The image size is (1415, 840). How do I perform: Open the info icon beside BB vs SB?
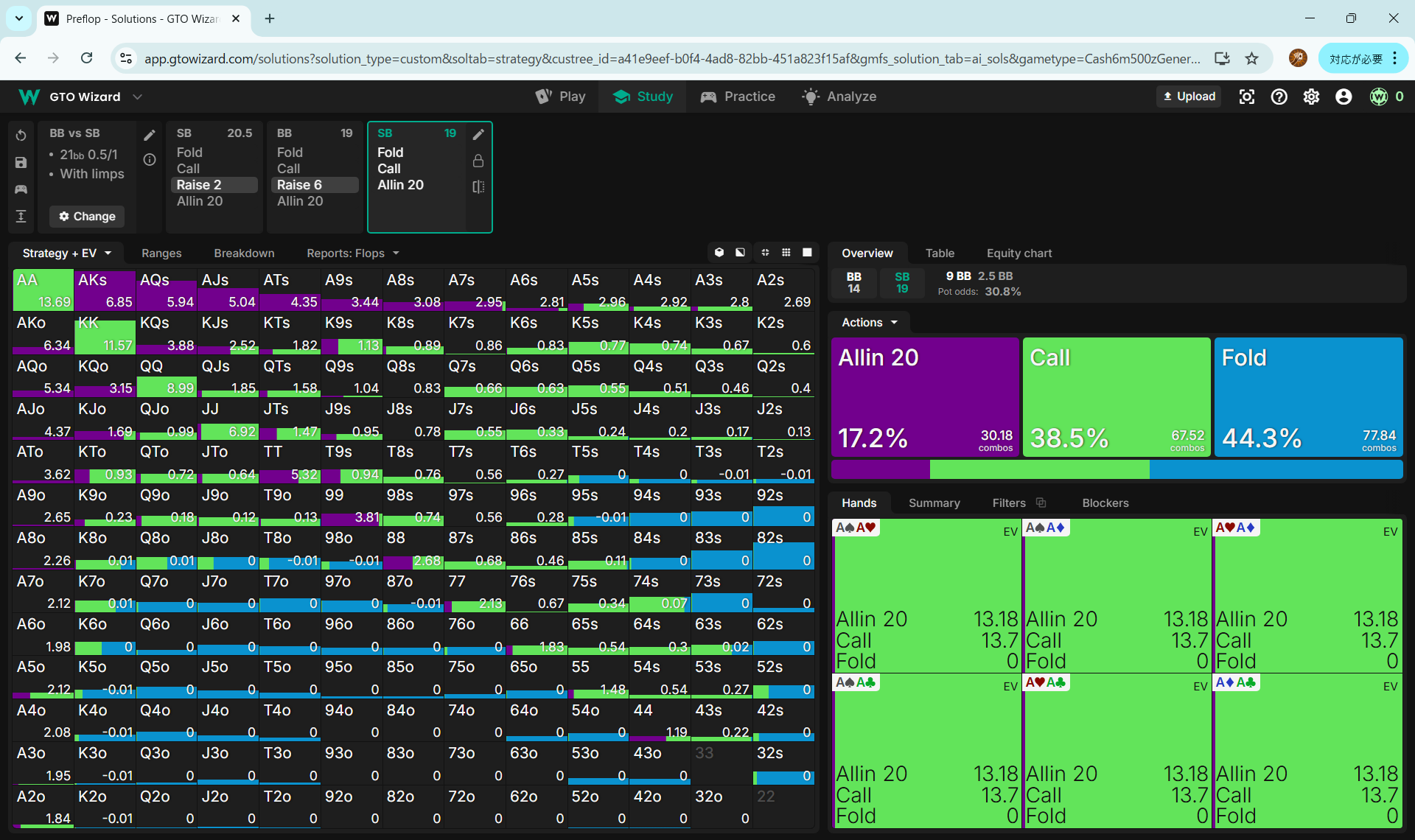[x=150, y=160]
